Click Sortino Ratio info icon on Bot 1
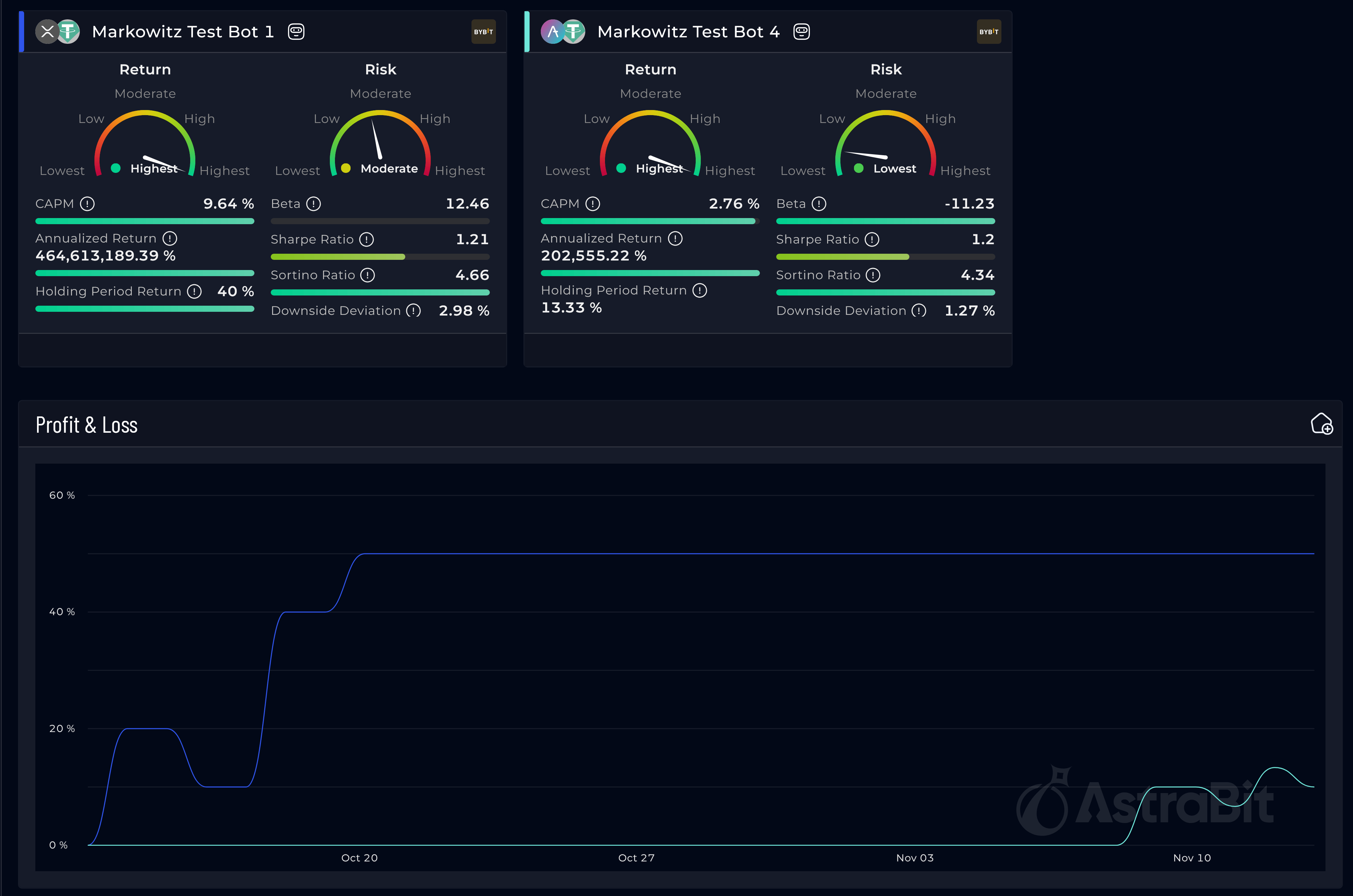1353x896 pixels. click(x=368, y=275)
